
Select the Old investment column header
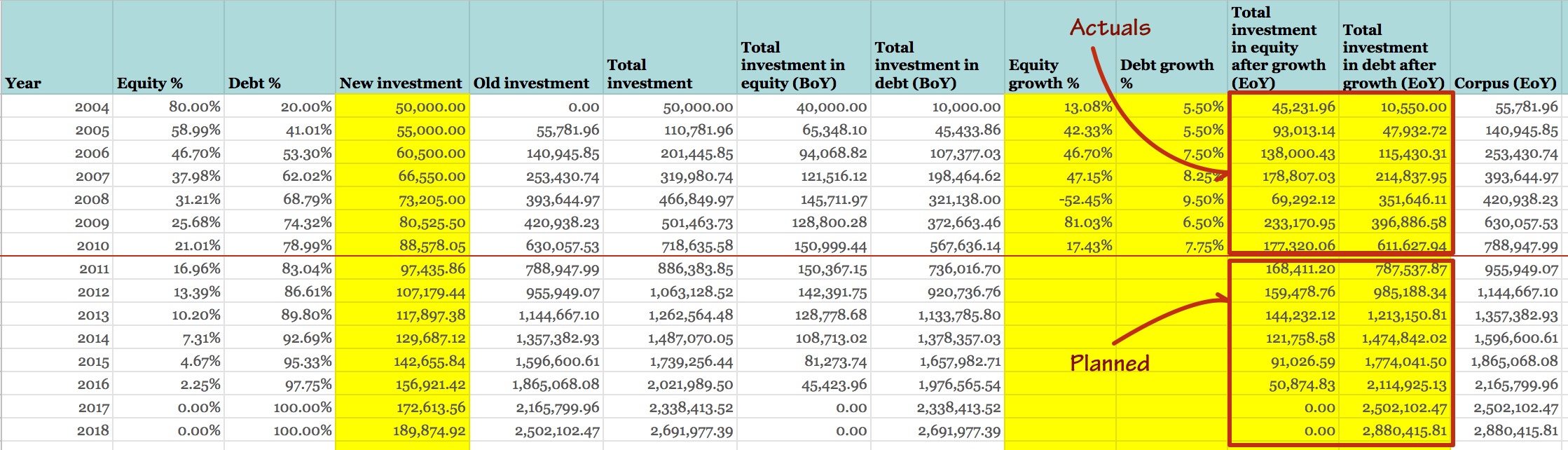click(x=536, y=47)
